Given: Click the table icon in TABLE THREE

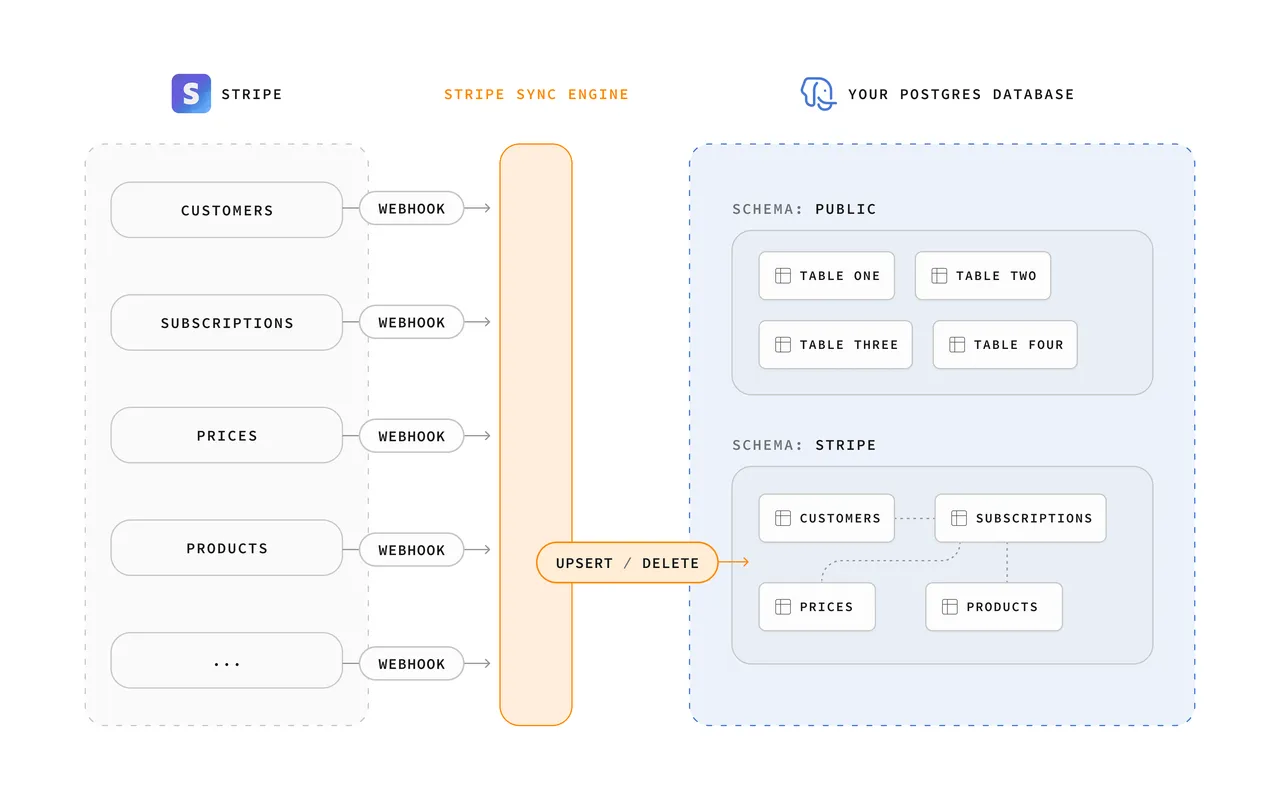Looking at the screenshot, I should pos(783,345).
